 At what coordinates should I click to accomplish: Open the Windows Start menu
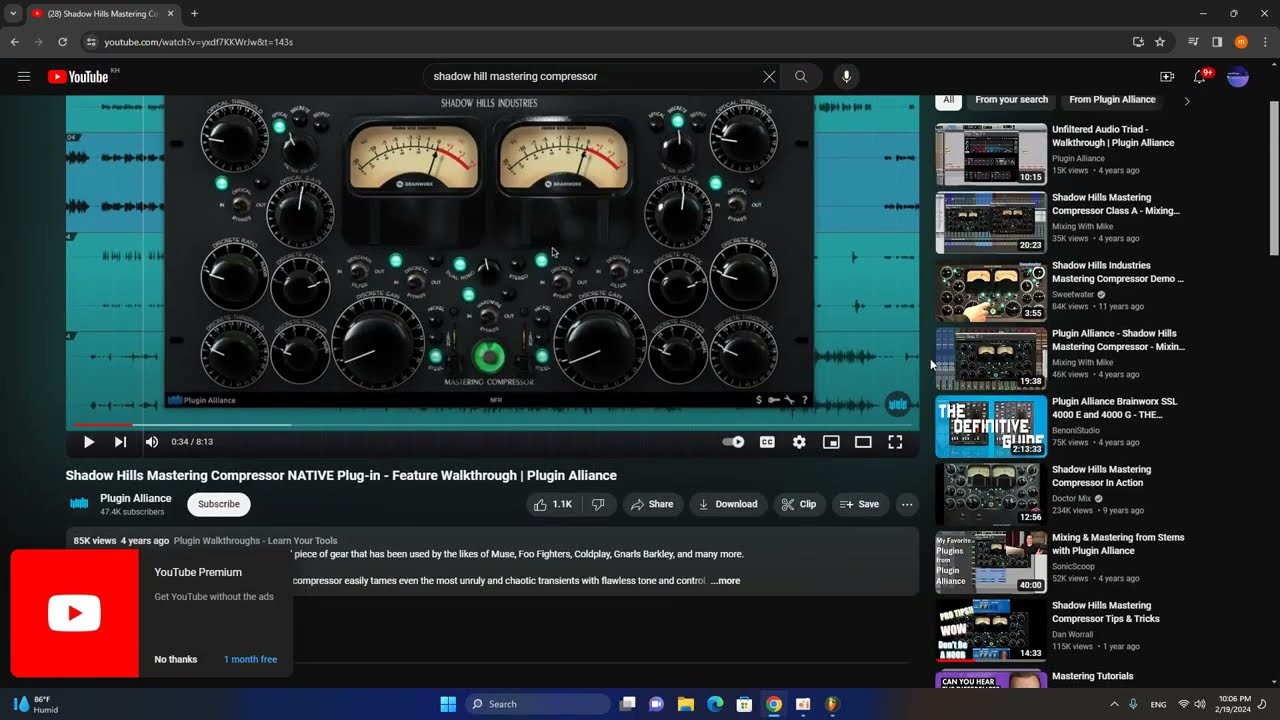click(448, 704)
